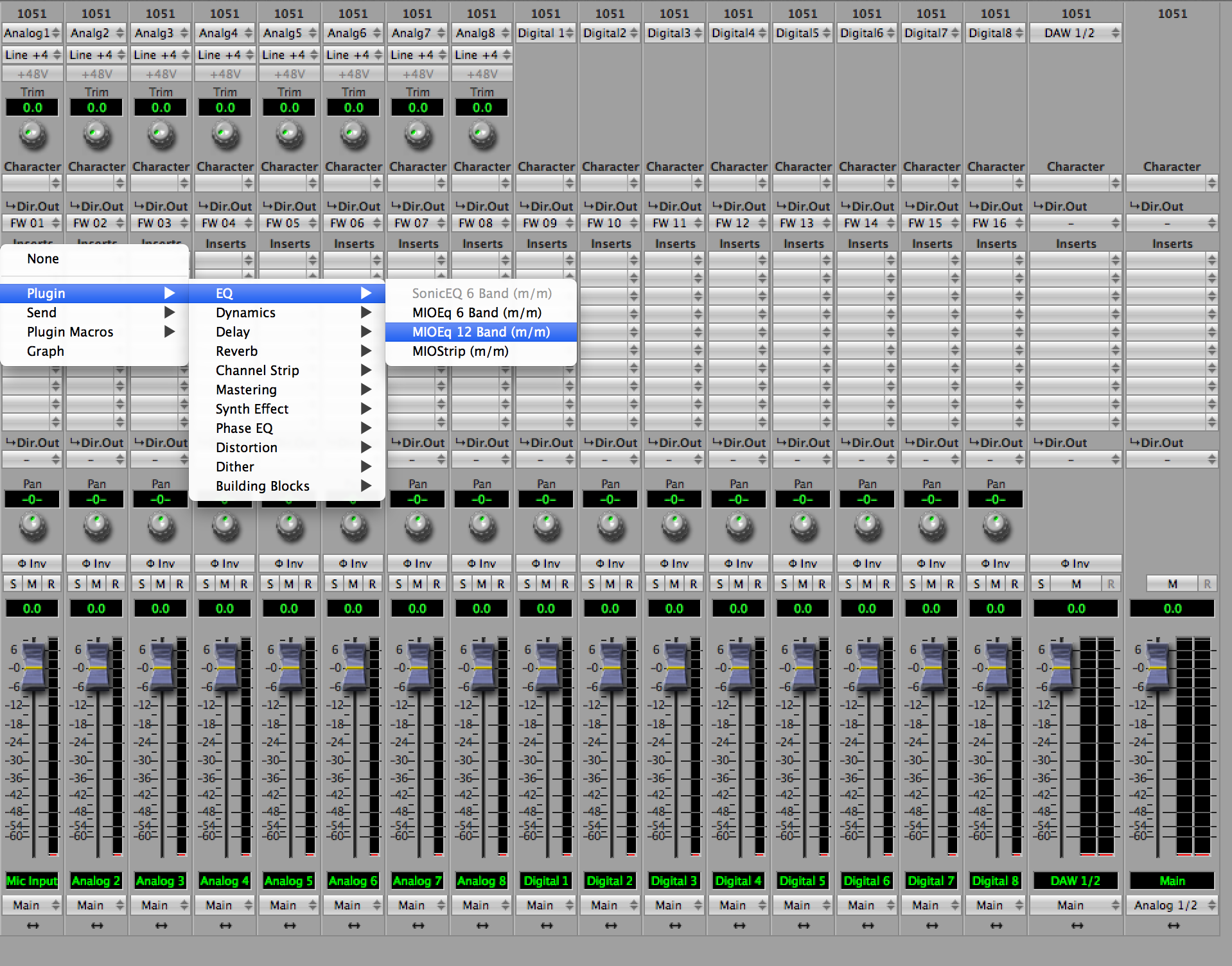Viewport: 1232px width, 966px height.
Task: Mute the DAW 1/2 channel
Action: 1076,584
